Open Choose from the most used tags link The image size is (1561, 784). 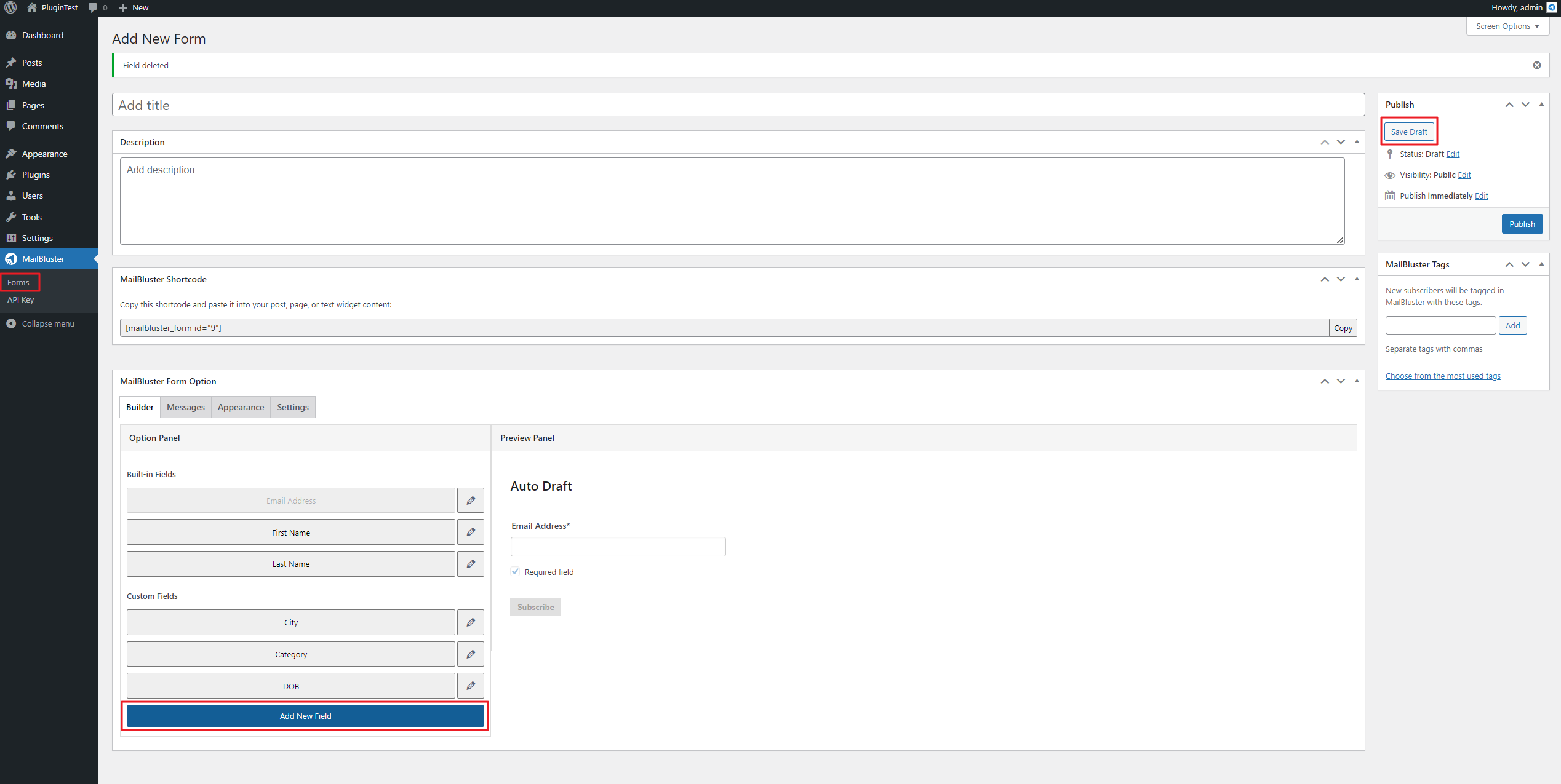1442,376
